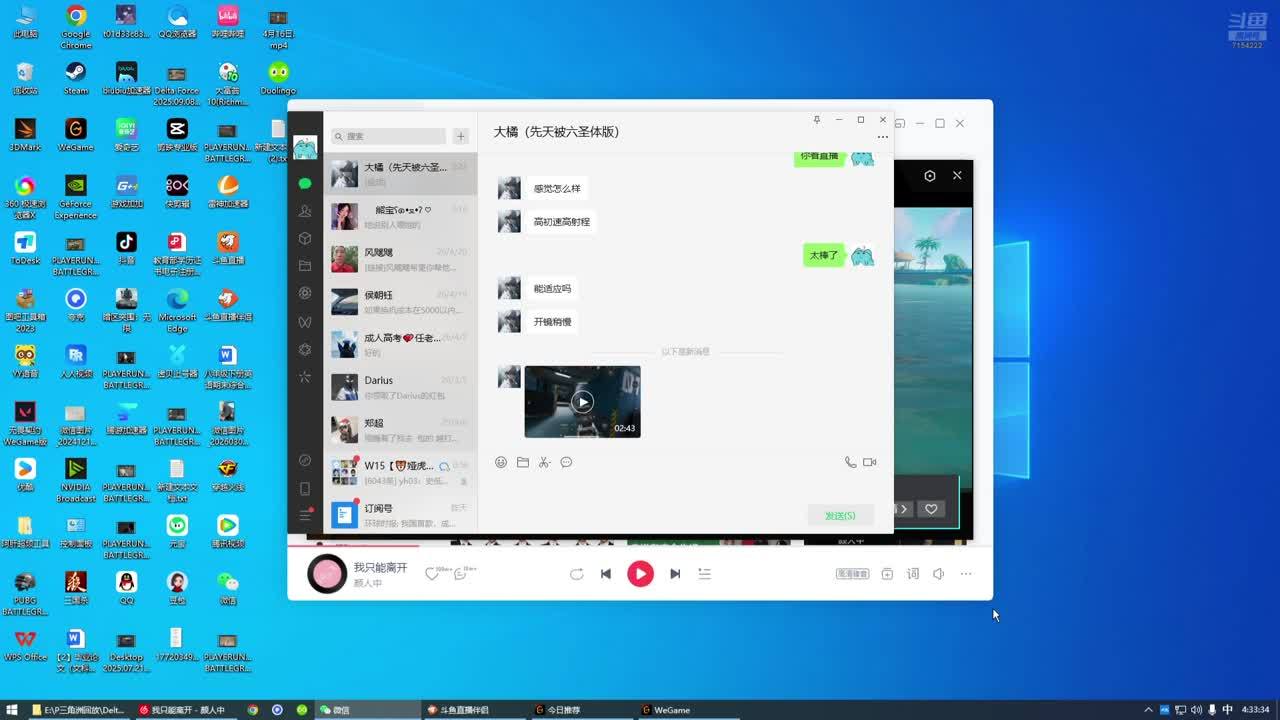1280x720 pixels.
Task: Click the 发送(S) send button
Action: click(840, 515)
